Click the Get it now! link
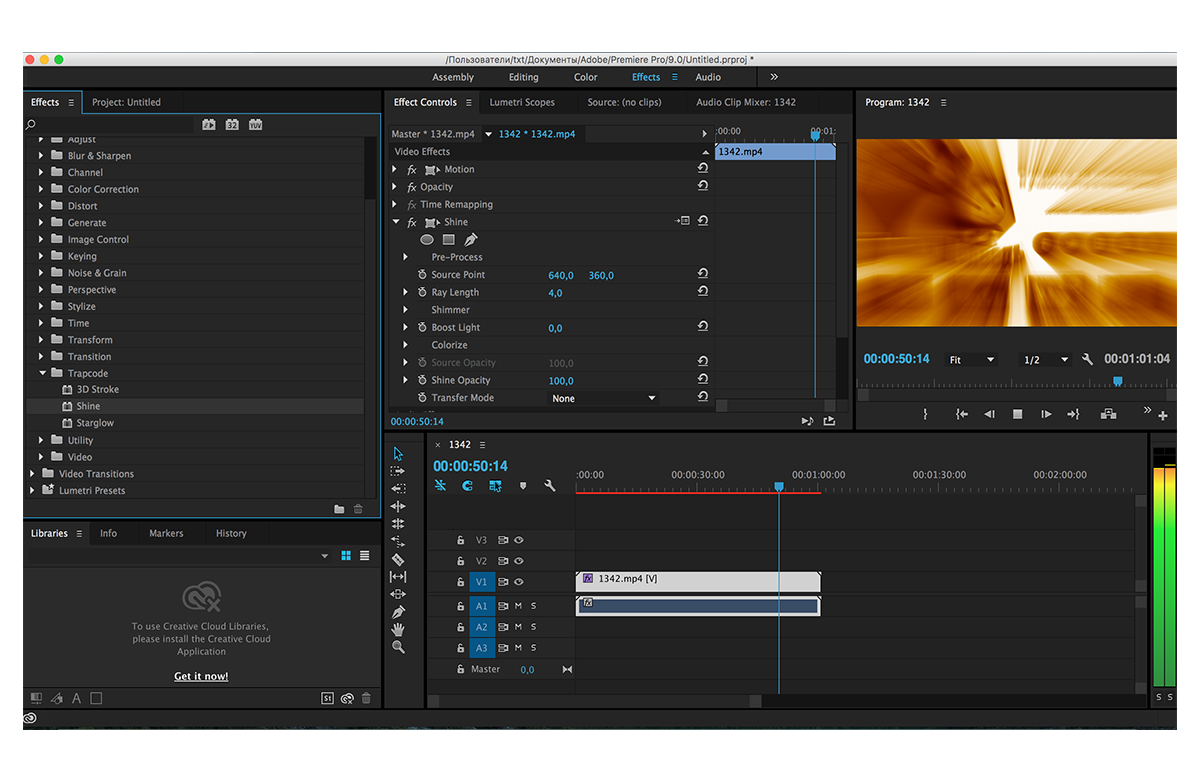 (x=201, y=676)
